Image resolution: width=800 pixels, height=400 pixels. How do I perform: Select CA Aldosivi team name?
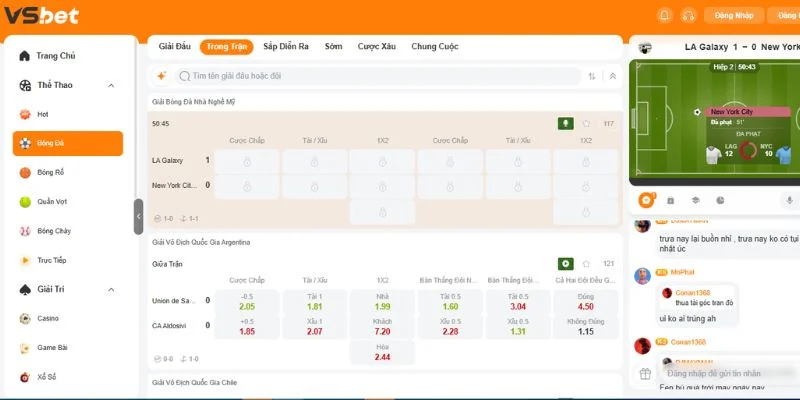point(169,326)
